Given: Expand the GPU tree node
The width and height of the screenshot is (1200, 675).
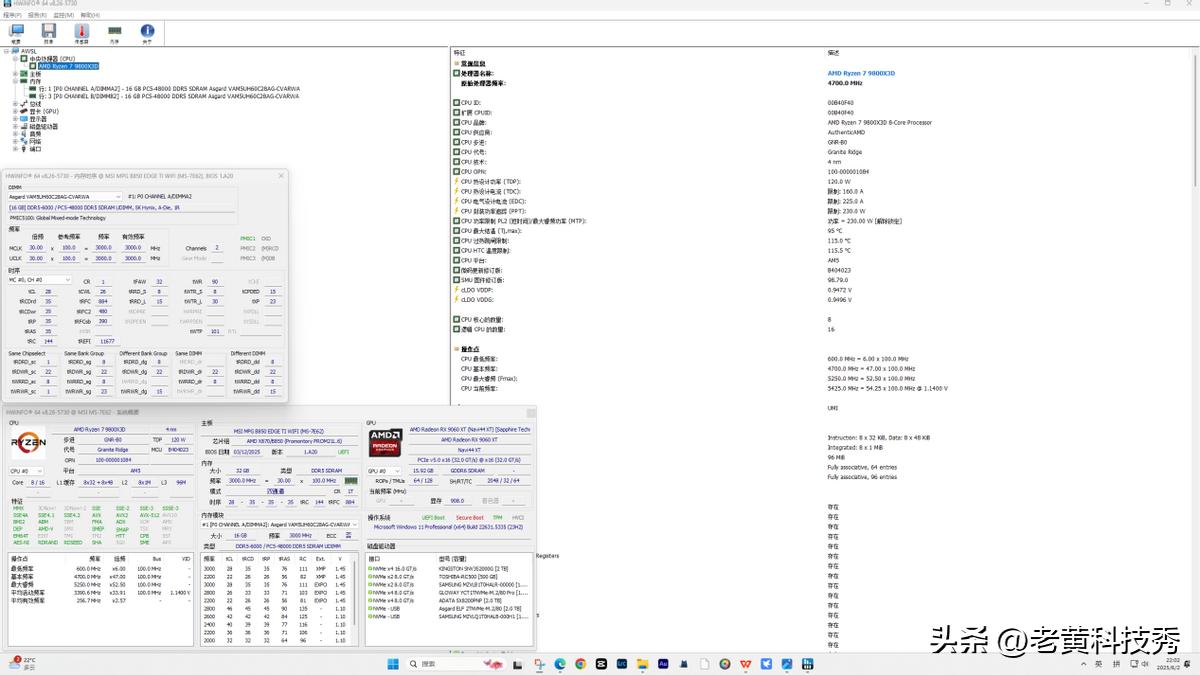Looking at the screenshot, I should pyautogui.click(x=15, y=111).
